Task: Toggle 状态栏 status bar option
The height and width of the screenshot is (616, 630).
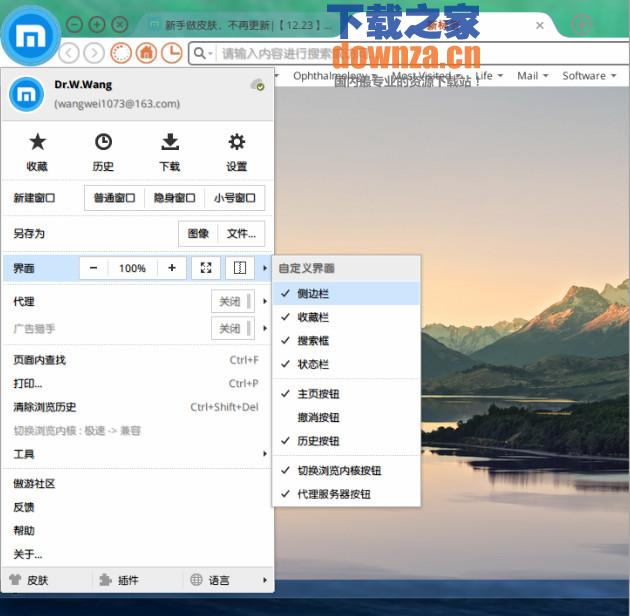Action: (346, 364)
